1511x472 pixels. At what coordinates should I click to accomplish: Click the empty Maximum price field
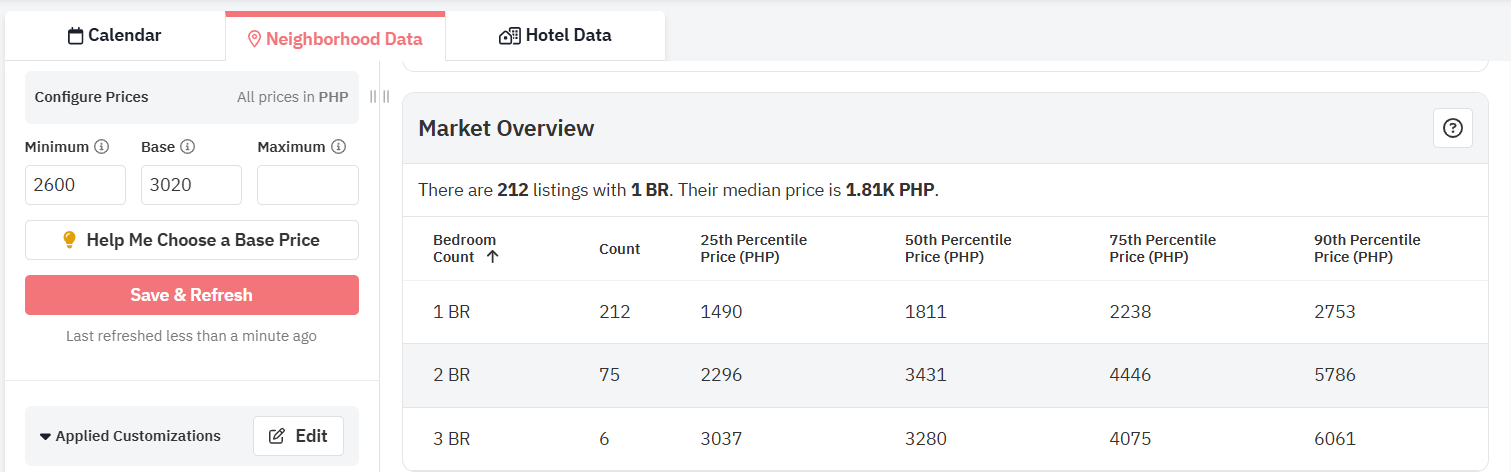(x=307, y=185)
